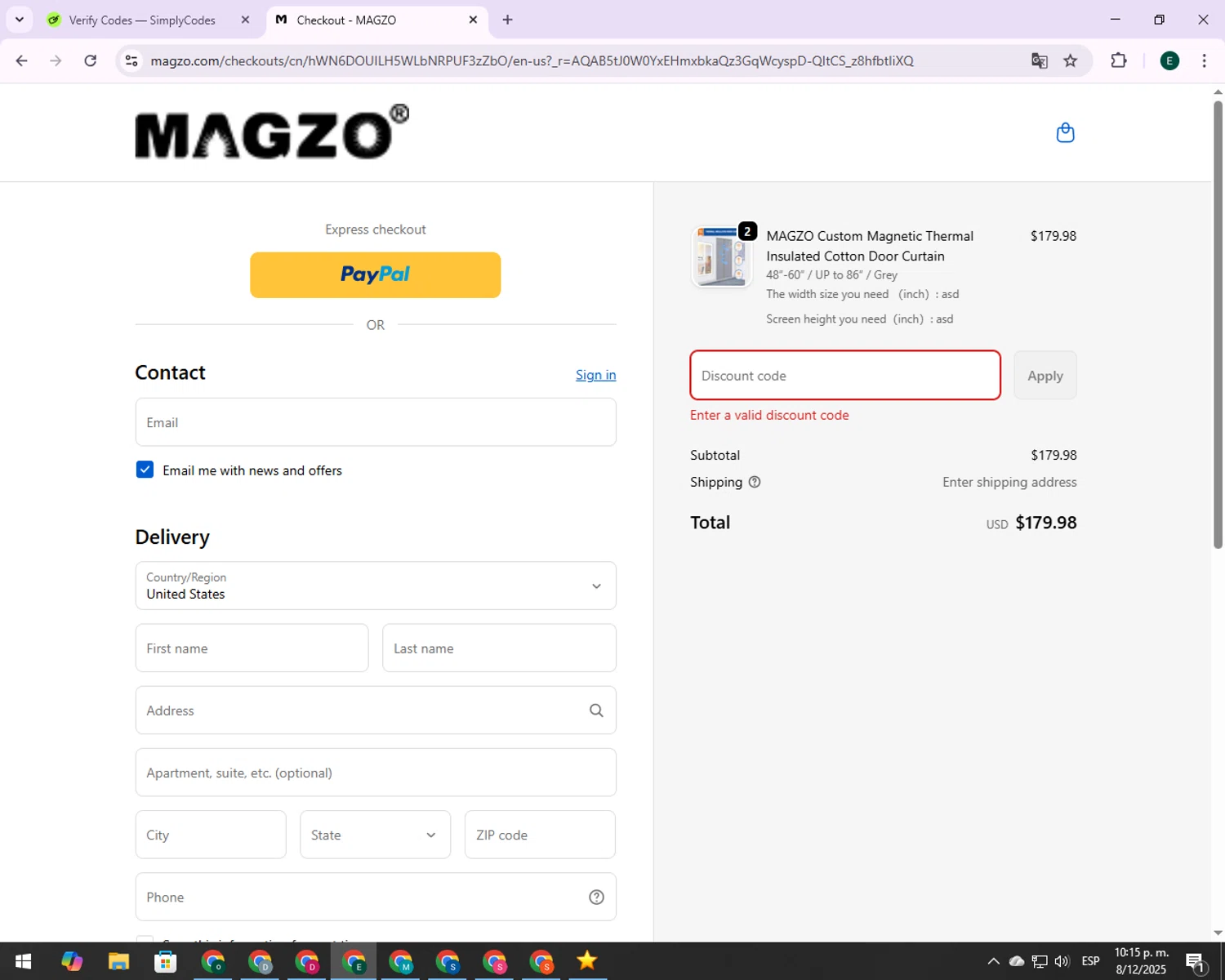Click the ZIP code field
The height and width of the screenshot is (980, 1225).
click(x=540, y=835)
